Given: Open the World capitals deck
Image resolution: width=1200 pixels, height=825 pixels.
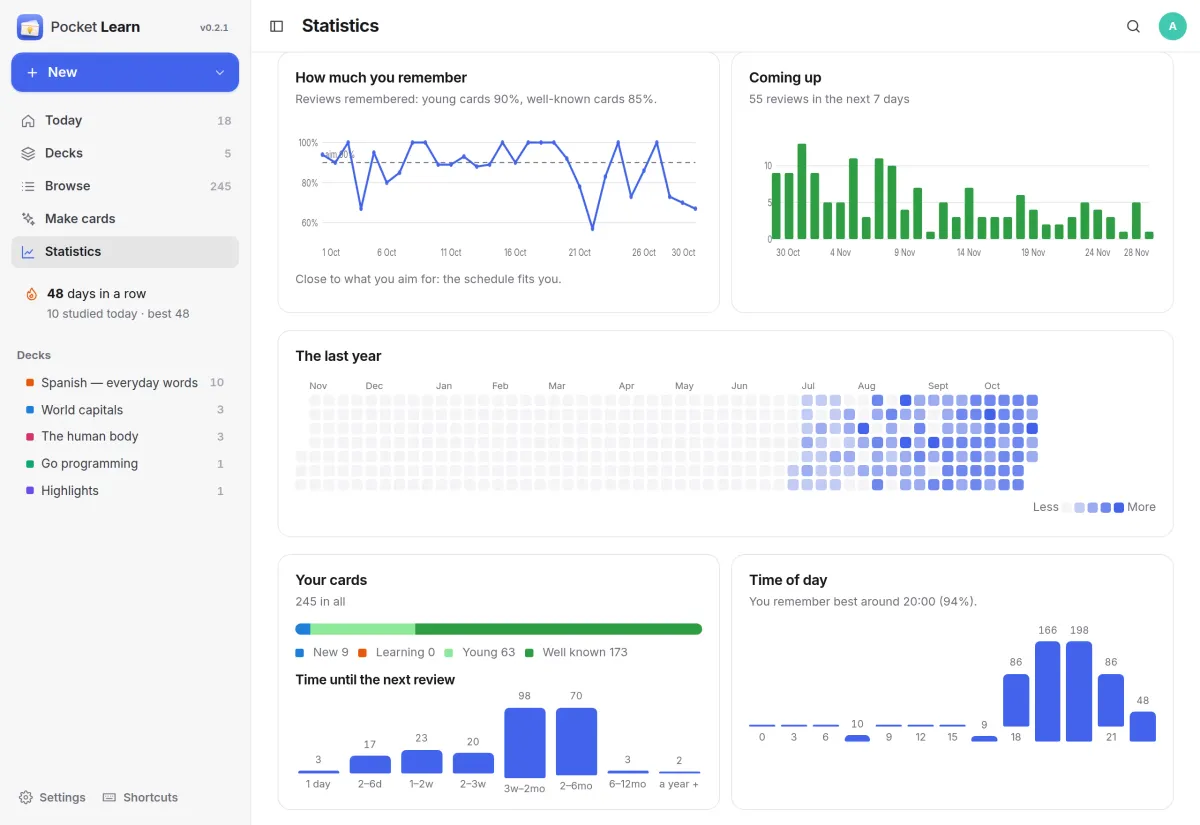Looking at the screenshot, I should click(x=125, y=409).
